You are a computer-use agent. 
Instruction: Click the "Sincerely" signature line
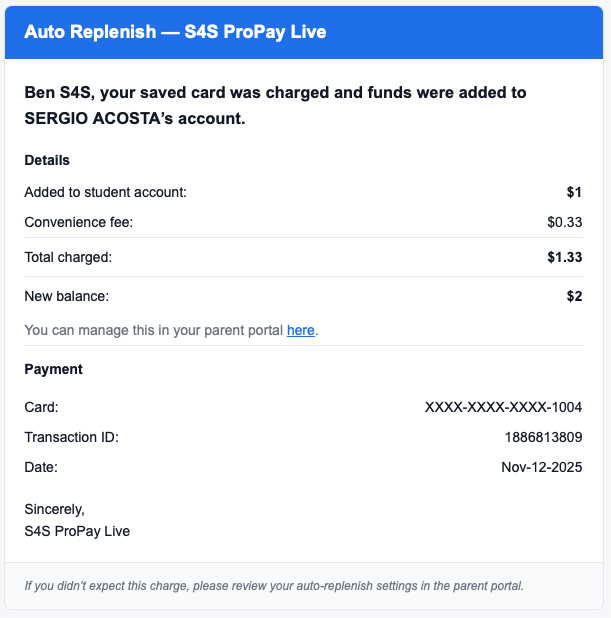pyautogui.click(x=54, y=509)
